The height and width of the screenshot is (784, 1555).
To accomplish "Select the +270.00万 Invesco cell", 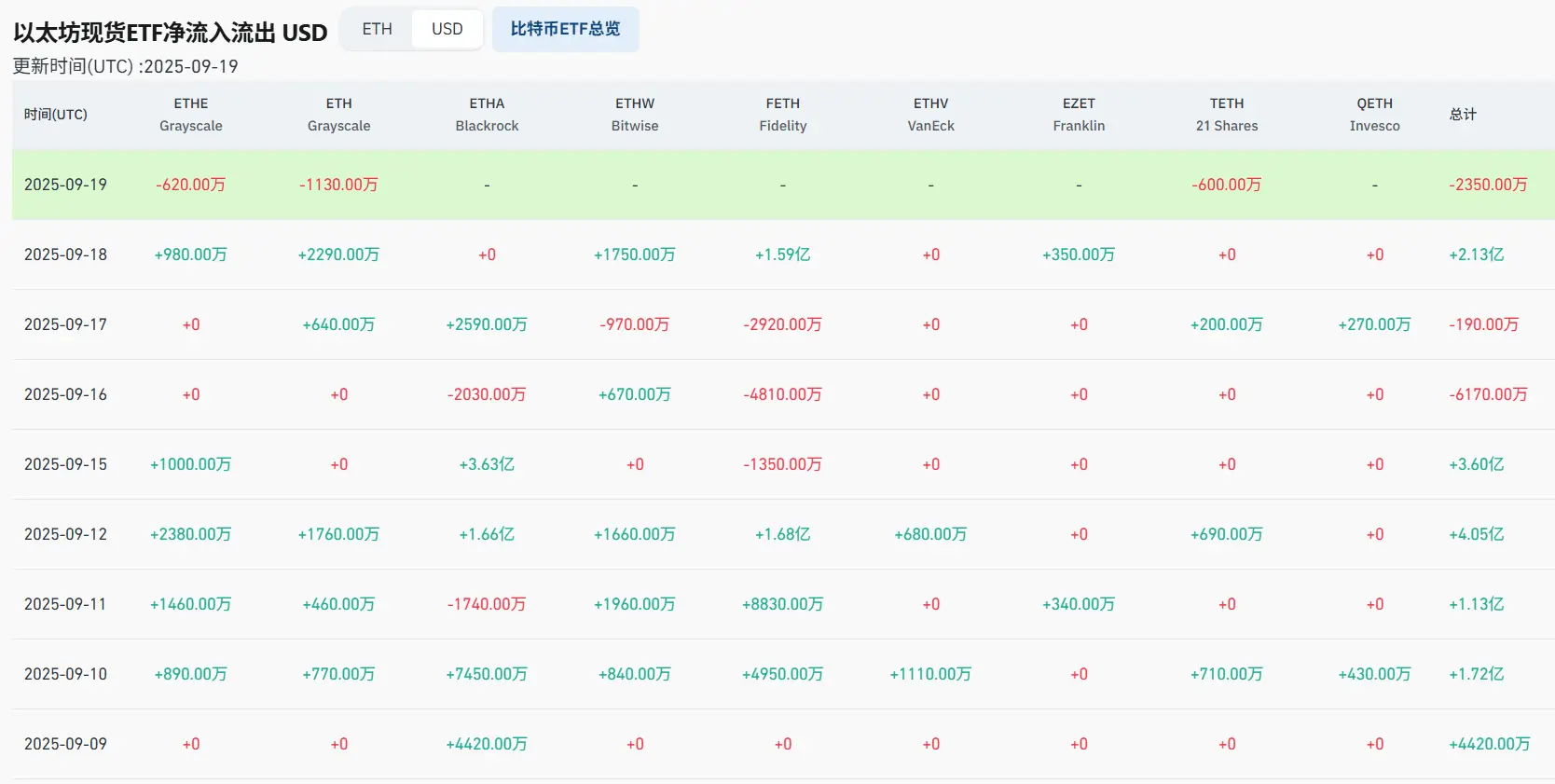I will point(1375,324).
